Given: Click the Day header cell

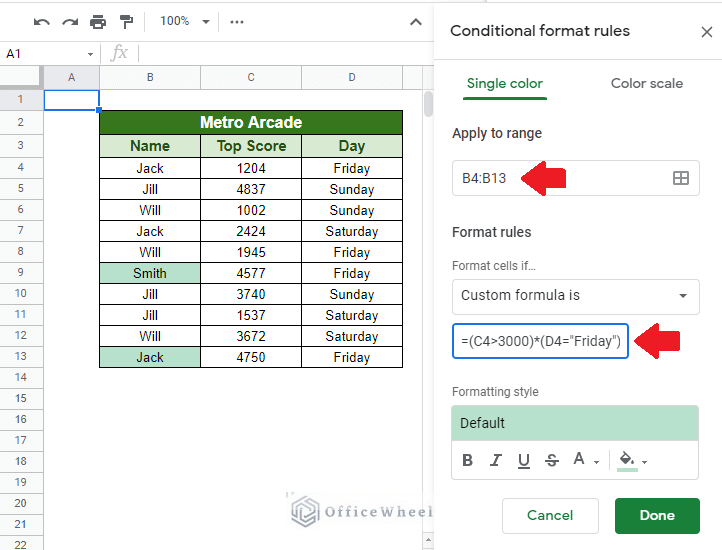Looking at the screenshot, I should [352, 146].
